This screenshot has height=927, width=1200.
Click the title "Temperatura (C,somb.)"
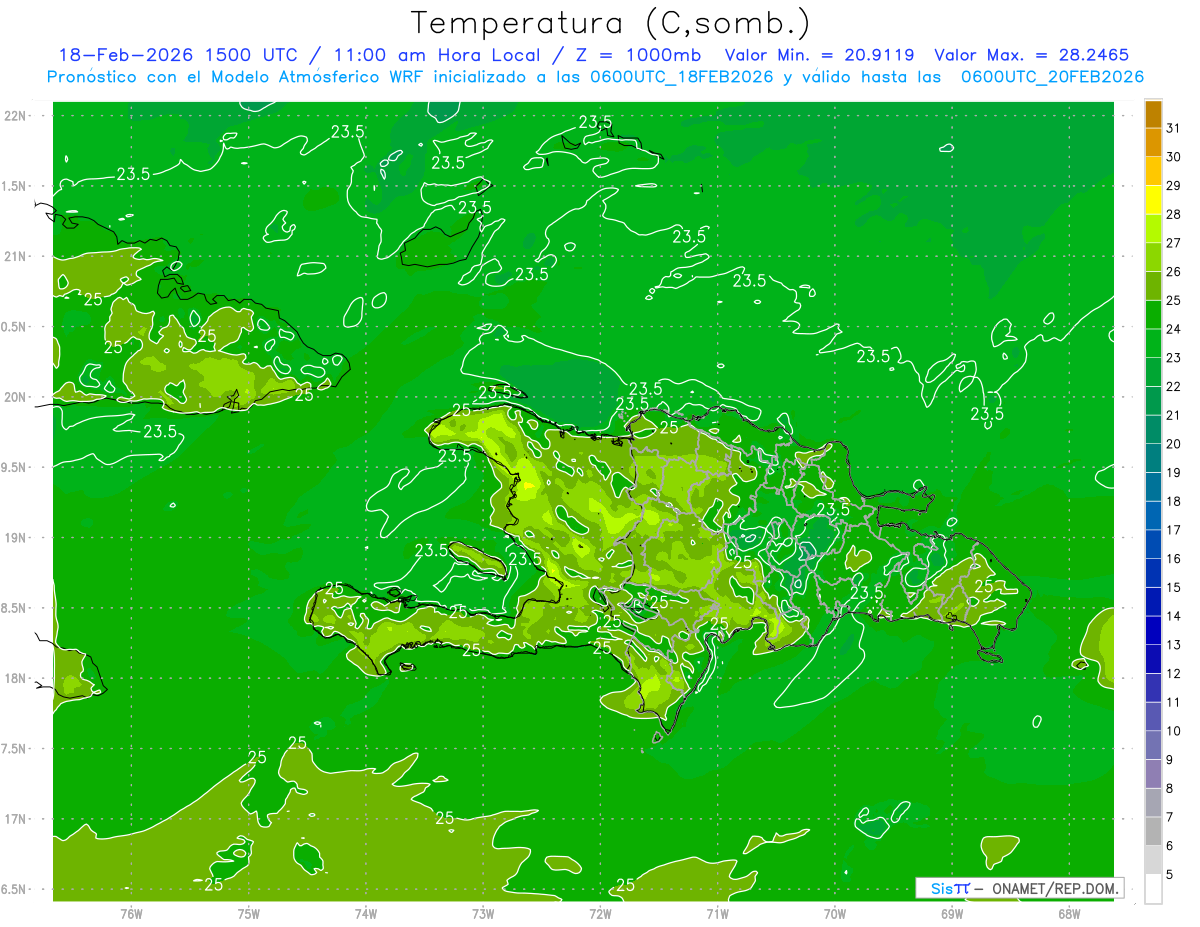[x=610, y=24]
